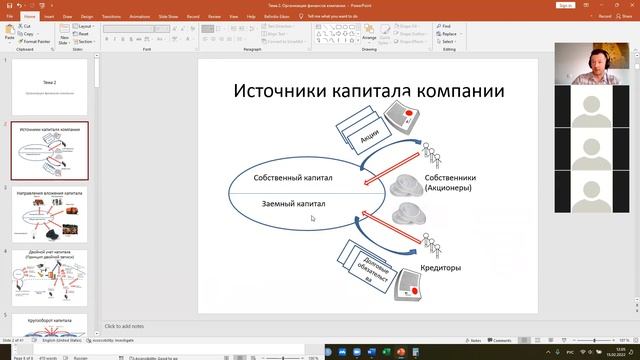
Task: Click the Tell me lightbulb icon
Action: 301,16
